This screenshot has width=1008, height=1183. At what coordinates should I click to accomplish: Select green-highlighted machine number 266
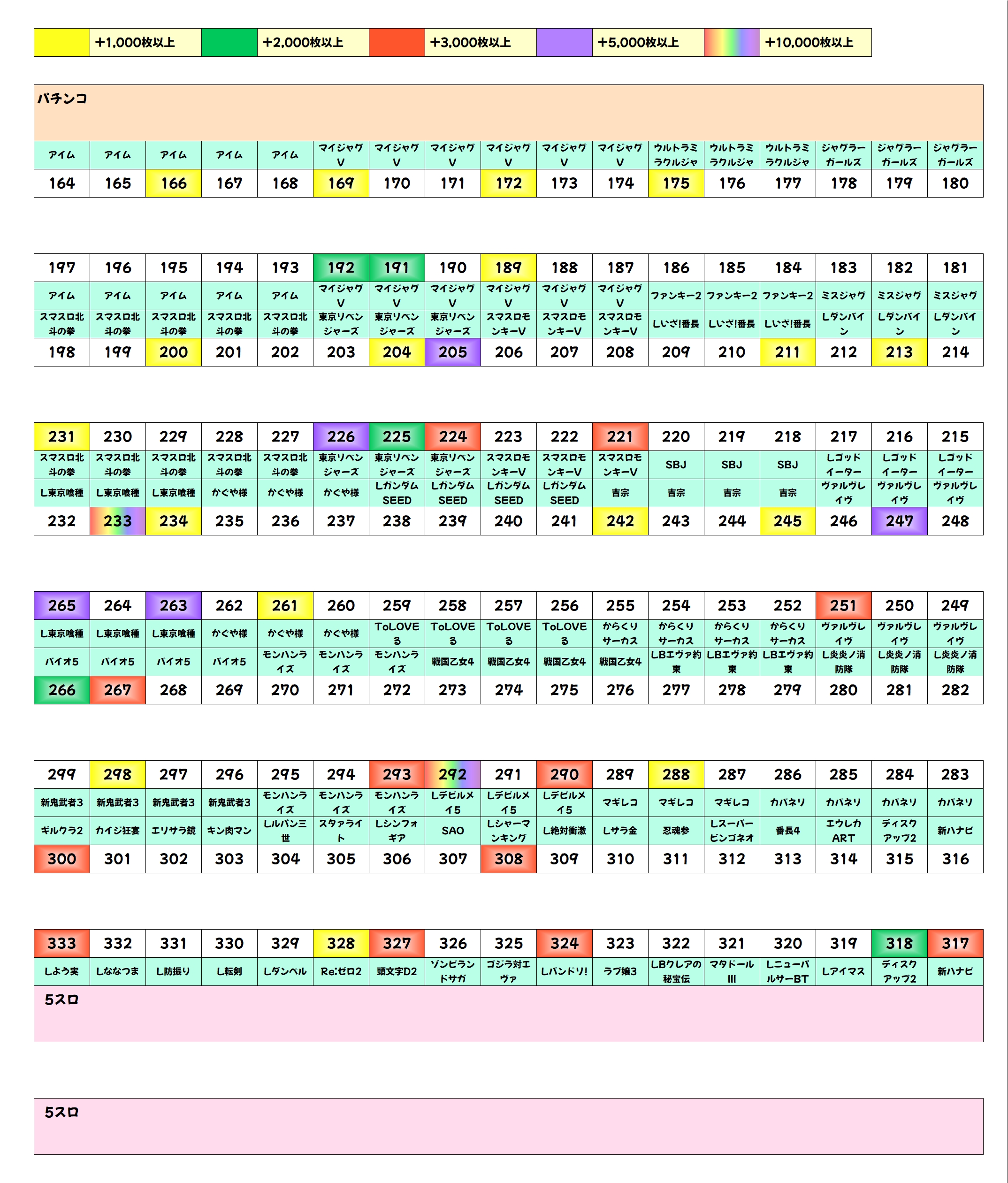click(x=61, y=690)
